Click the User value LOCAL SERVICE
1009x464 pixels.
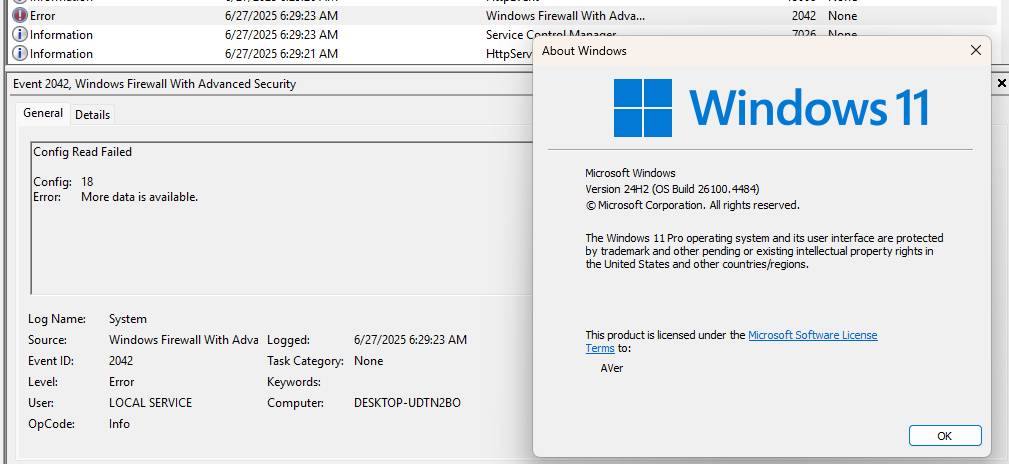tap(151, 403)
